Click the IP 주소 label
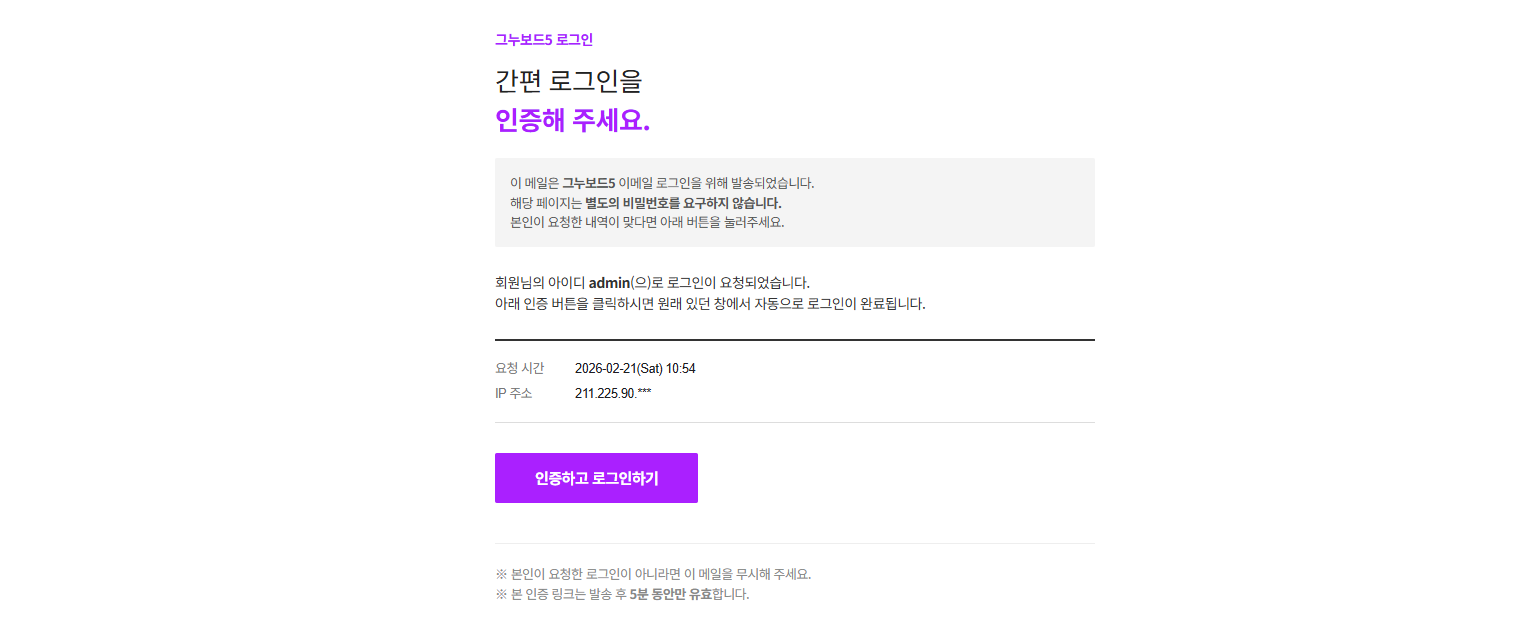Screen dimensions: 1524x634 513,393
